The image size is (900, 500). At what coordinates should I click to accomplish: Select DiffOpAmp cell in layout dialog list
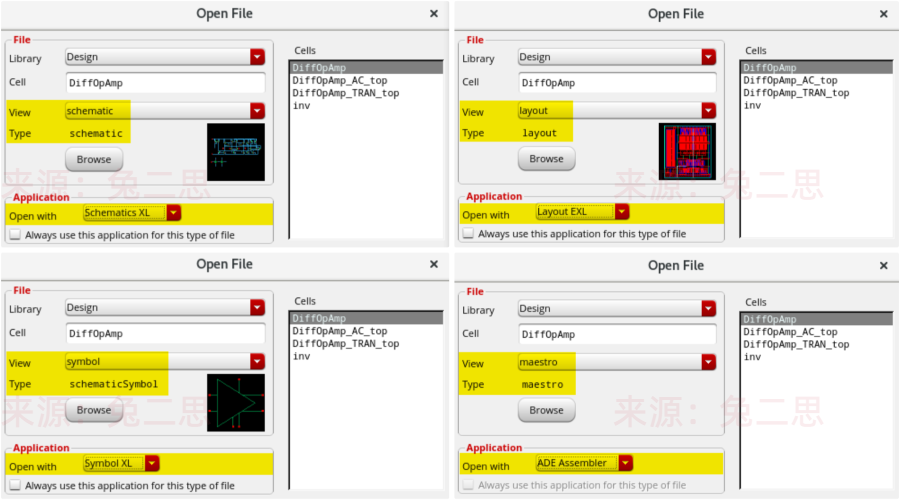click(x=817, y=68)
